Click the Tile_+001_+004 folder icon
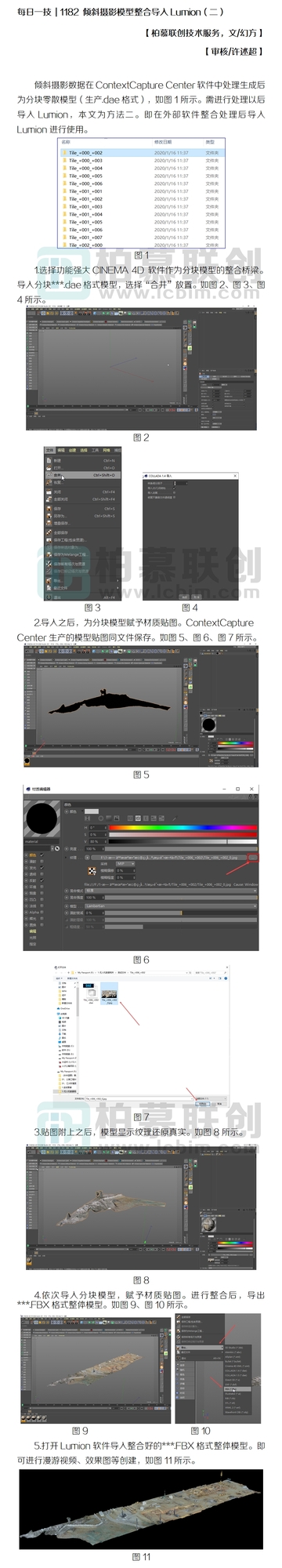The width and height of the screenshot is (282, 1568). click(x=66, y=214)
